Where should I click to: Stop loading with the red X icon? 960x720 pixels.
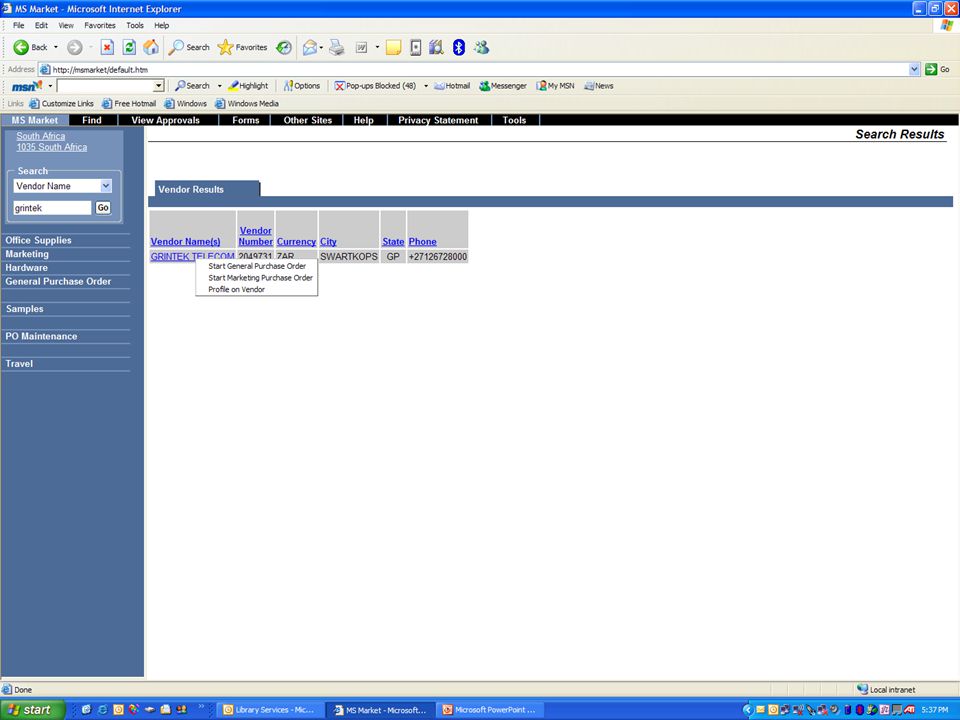pyautogui.click(x=107, y=47)
